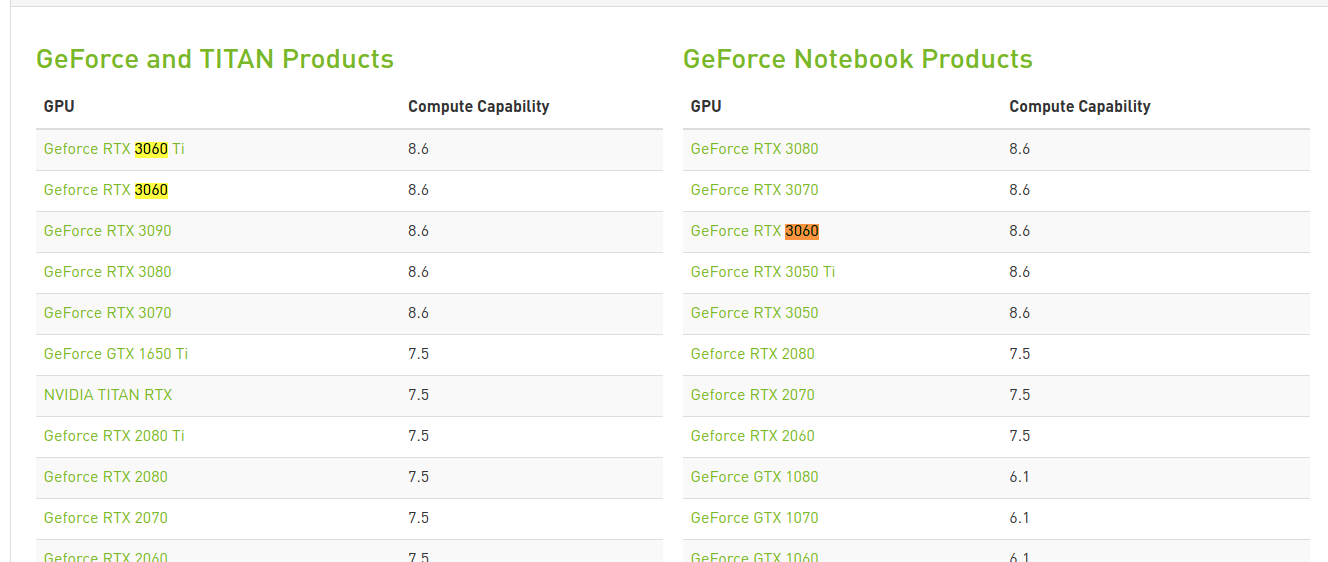Open Geforce RTX 2070 under GeForce and TITAN Products
Screen dimensions: 1328x562
pos(106,518)
